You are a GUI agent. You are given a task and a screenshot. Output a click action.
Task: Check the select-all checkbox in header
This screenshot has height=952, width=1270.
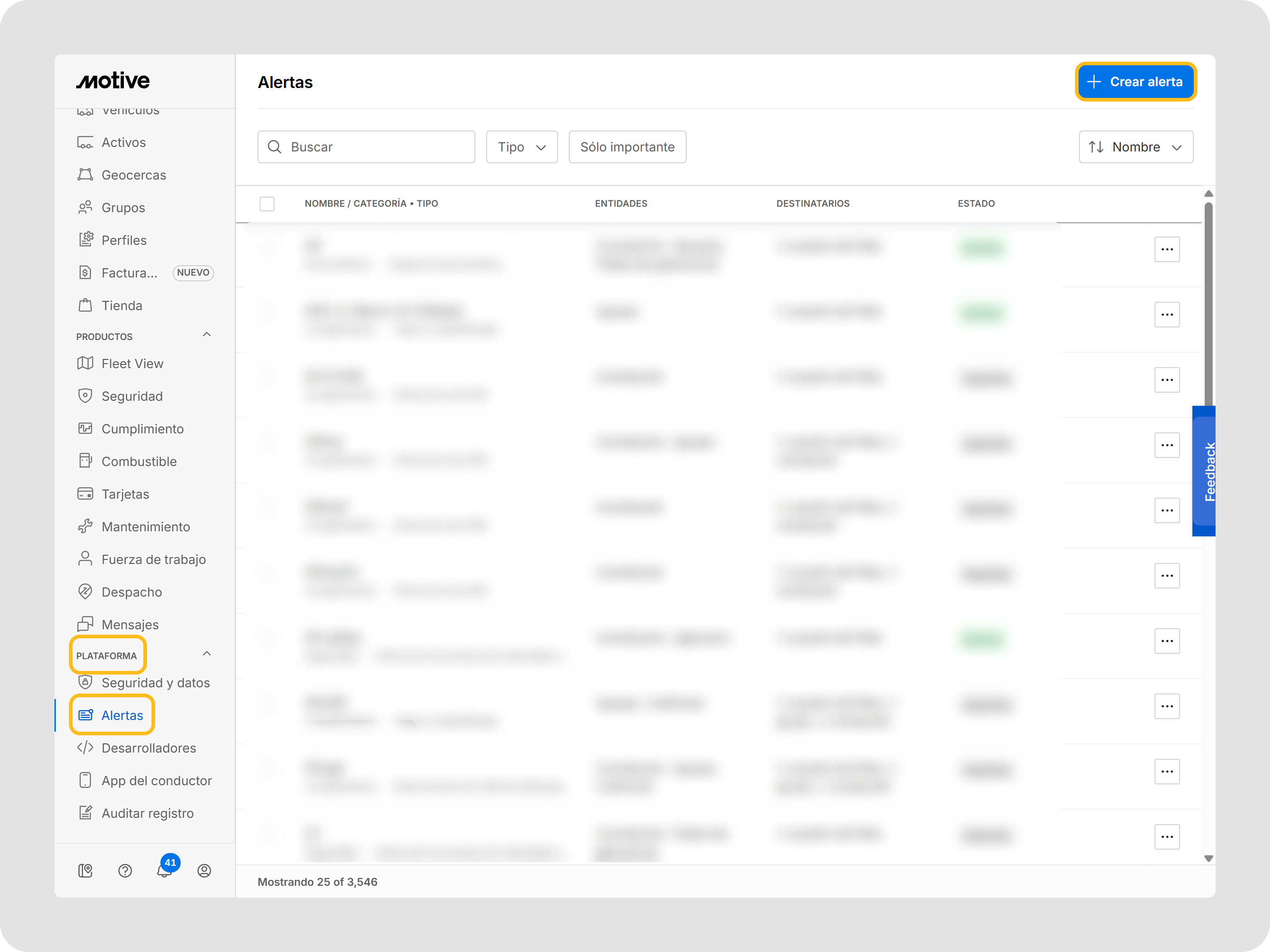267,204
